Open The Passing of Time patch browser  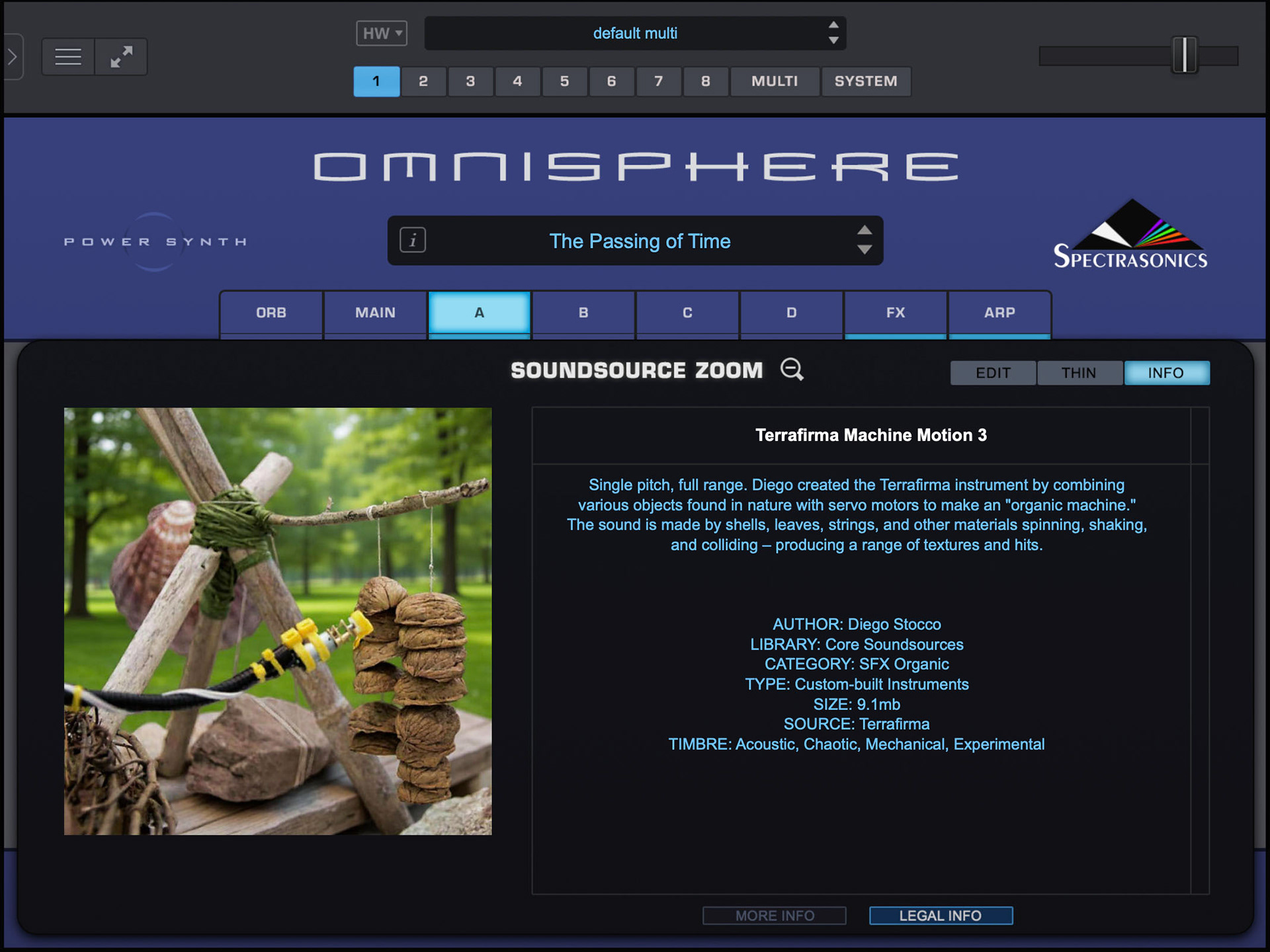[639, 241]
